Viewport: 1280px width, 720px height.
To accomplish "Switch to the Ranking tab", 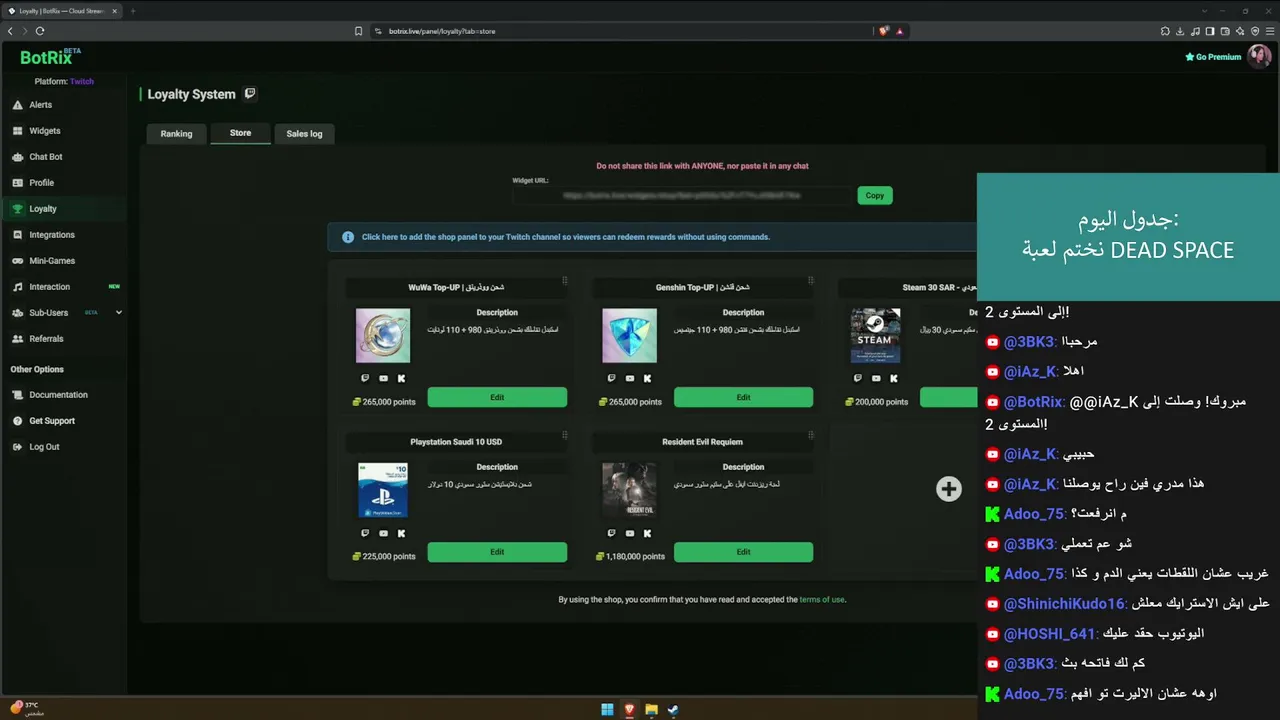I will pyautogui.click(x=176, y=134).
